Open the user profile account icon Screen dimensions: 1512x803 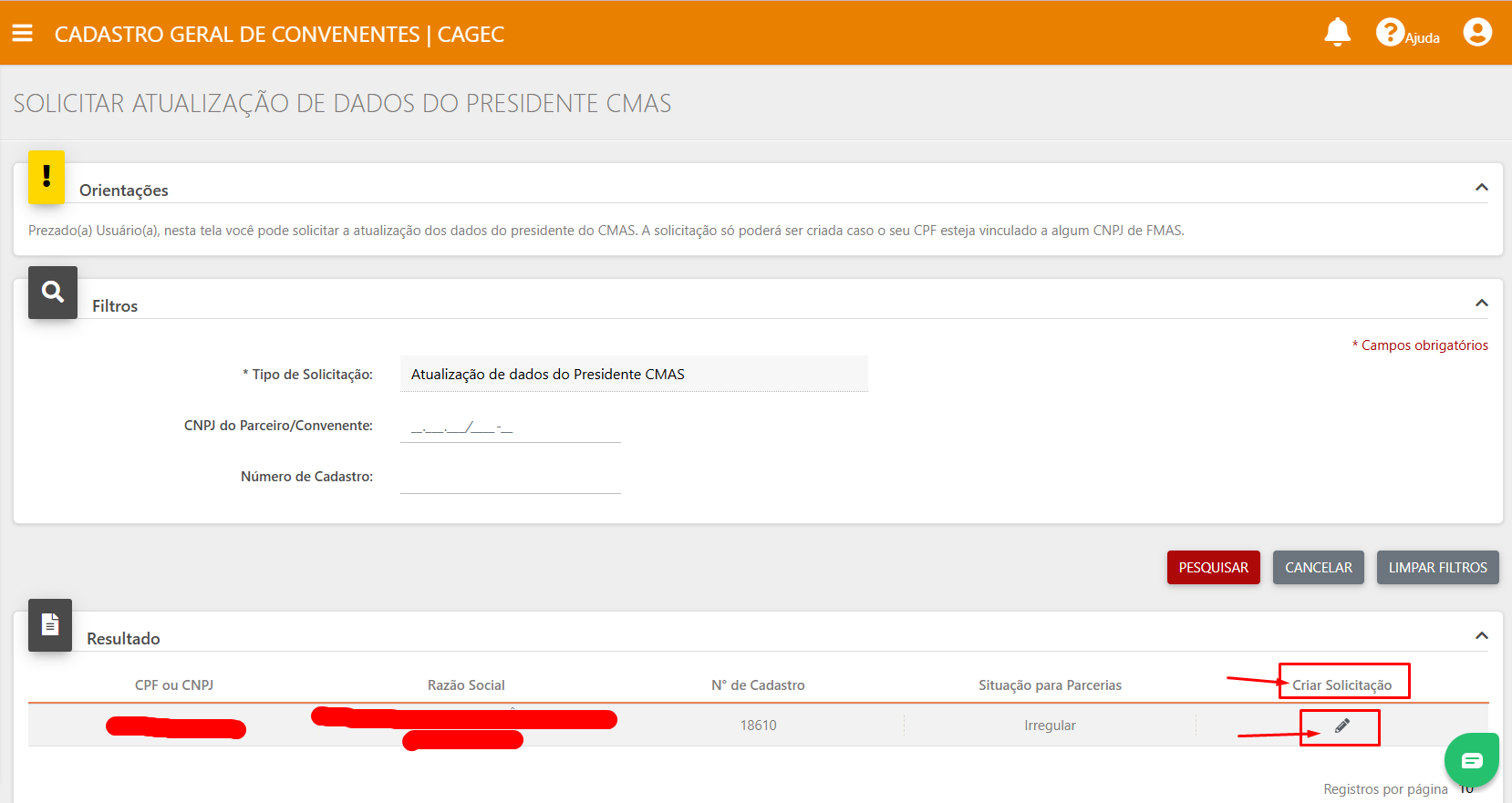click(x=1476, y=33)
